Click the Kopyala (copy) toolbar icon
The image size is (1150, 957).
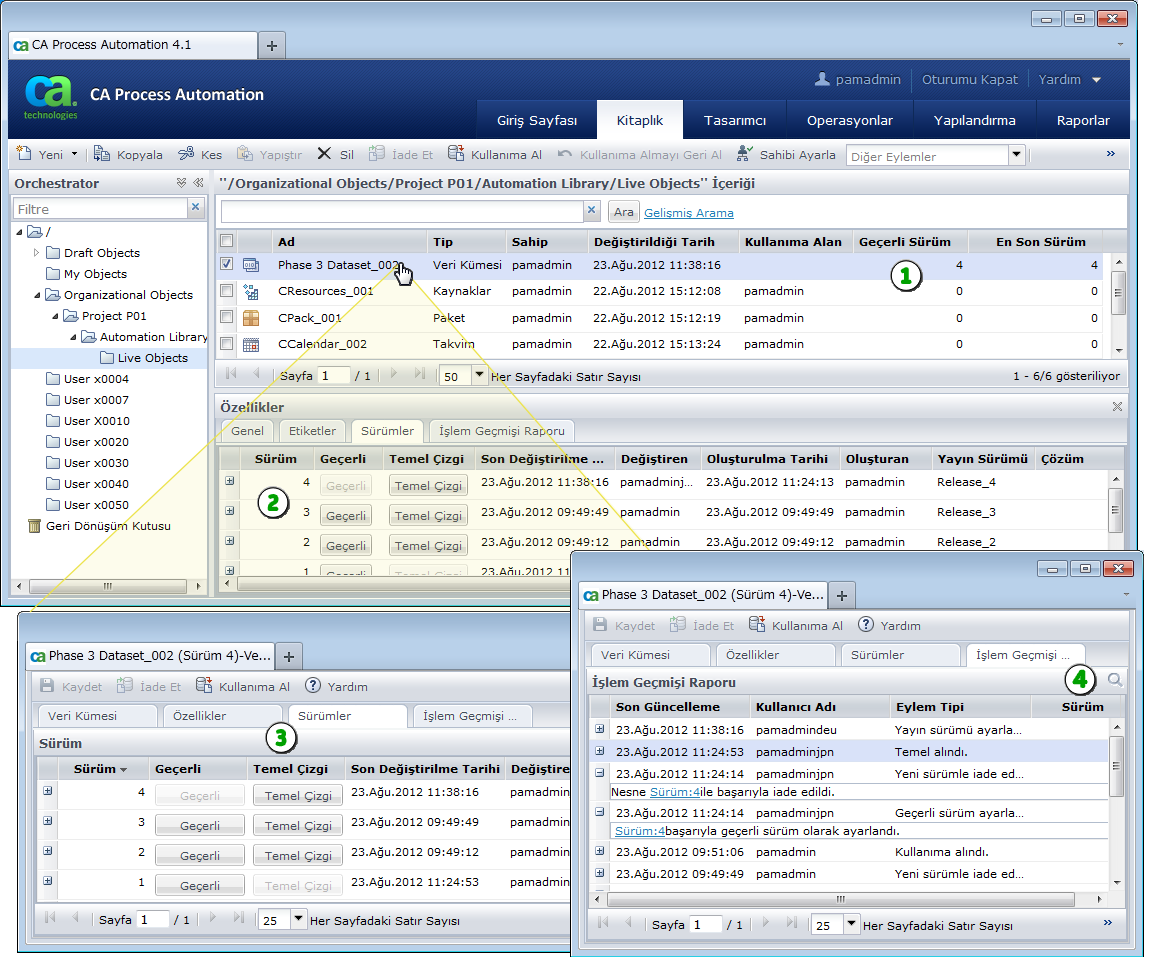click(102, 154)
